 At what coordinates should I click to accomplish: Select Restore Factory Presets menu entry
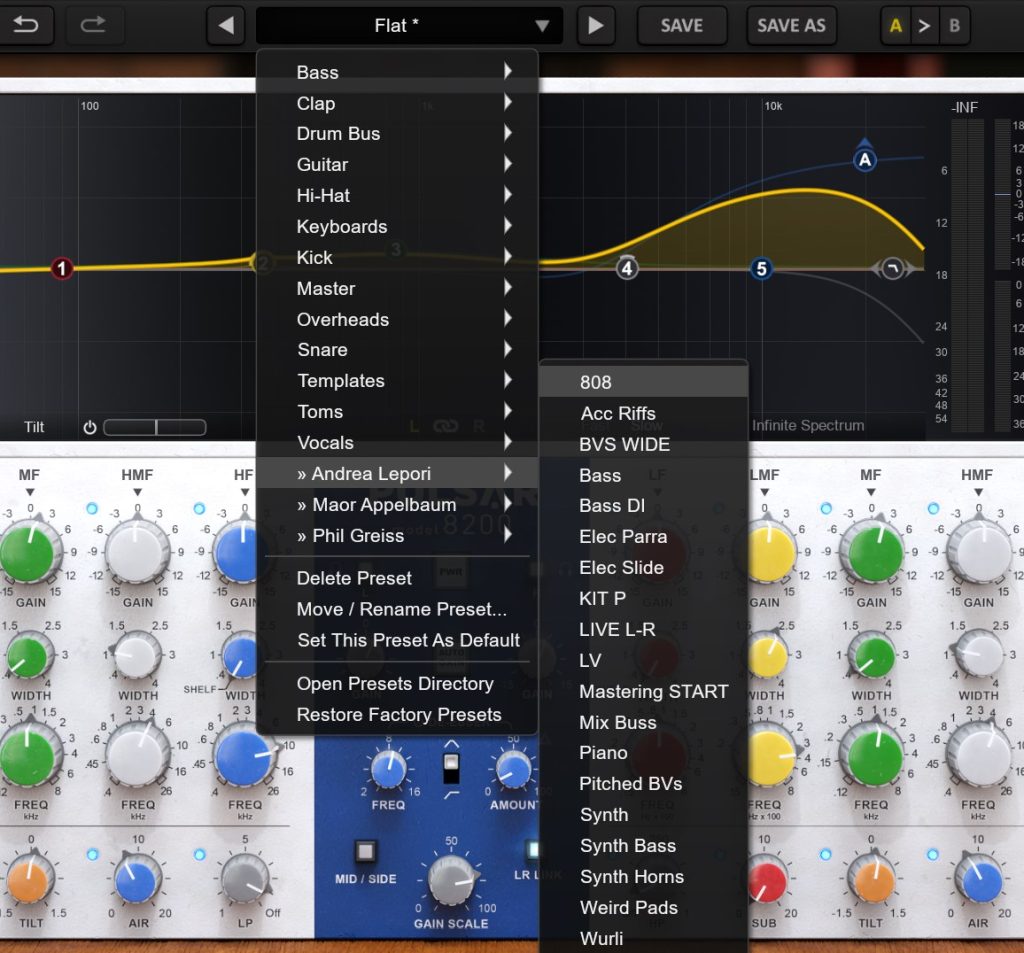pos(398,715)
